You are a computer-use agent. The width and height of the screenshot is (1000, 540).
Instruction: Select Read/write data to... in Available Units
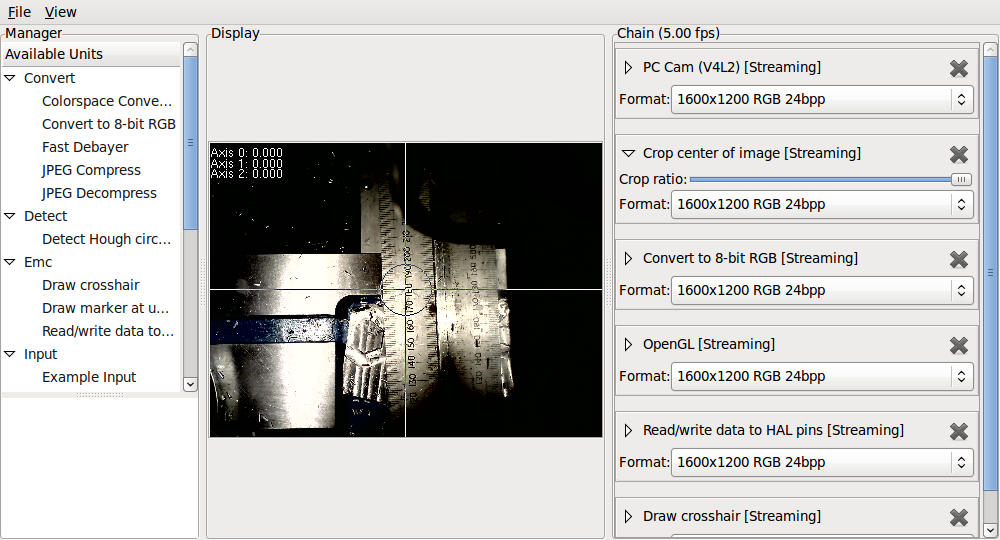coord(108,331)
